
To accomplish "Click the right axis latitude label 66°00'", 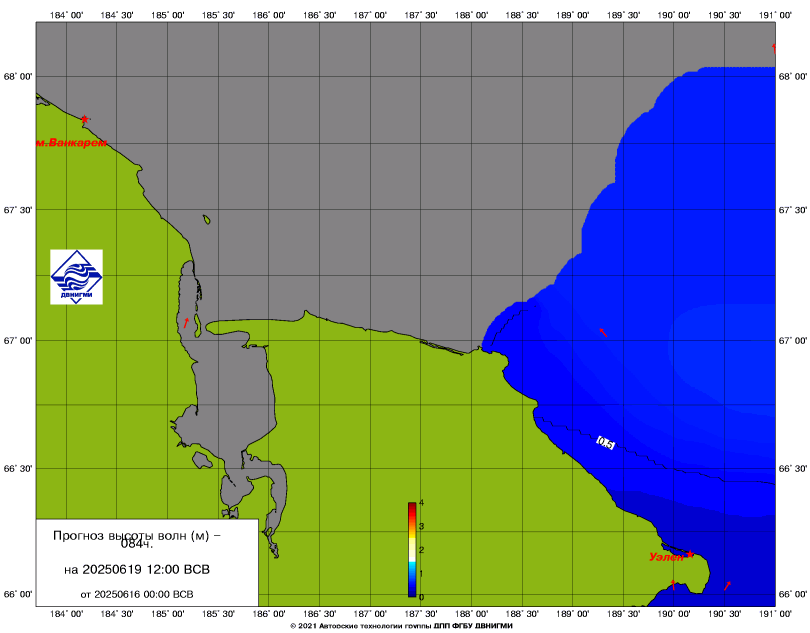I will pos(792,594).
